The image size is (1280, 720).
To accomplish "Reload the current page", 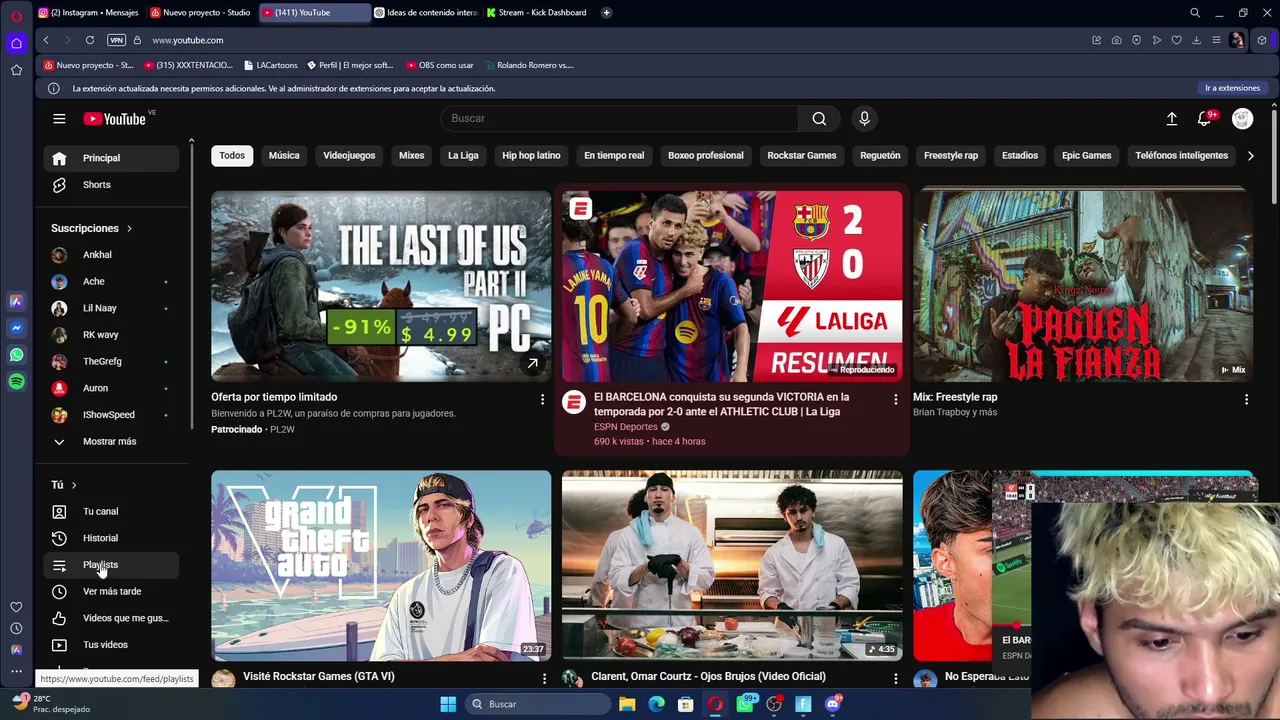I will pyautogui.click(x=90, y=40).
